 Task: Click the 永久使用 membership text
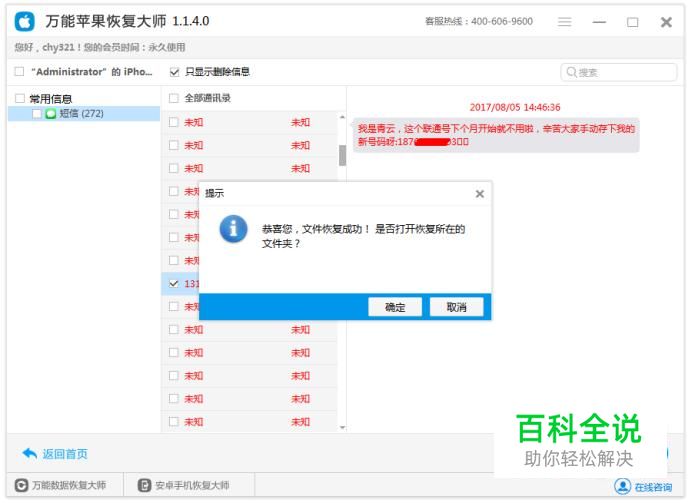(167, 47)
